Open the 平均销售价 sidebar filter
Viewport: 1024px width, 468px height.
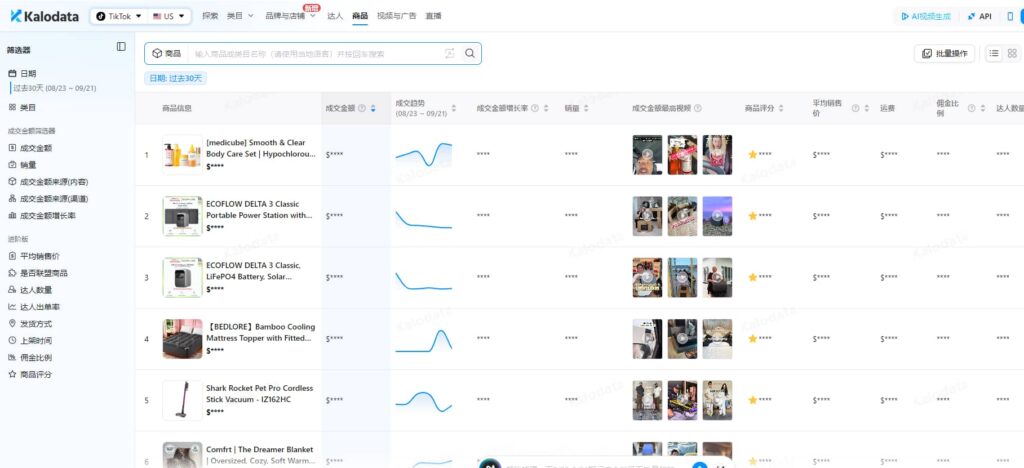[x=34, y=256]
